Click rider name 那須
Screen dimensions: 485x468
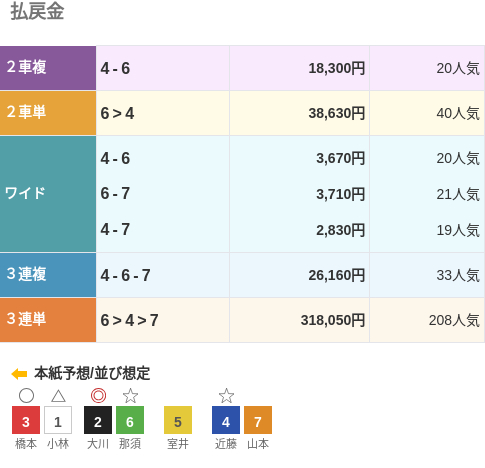point(130,444)
